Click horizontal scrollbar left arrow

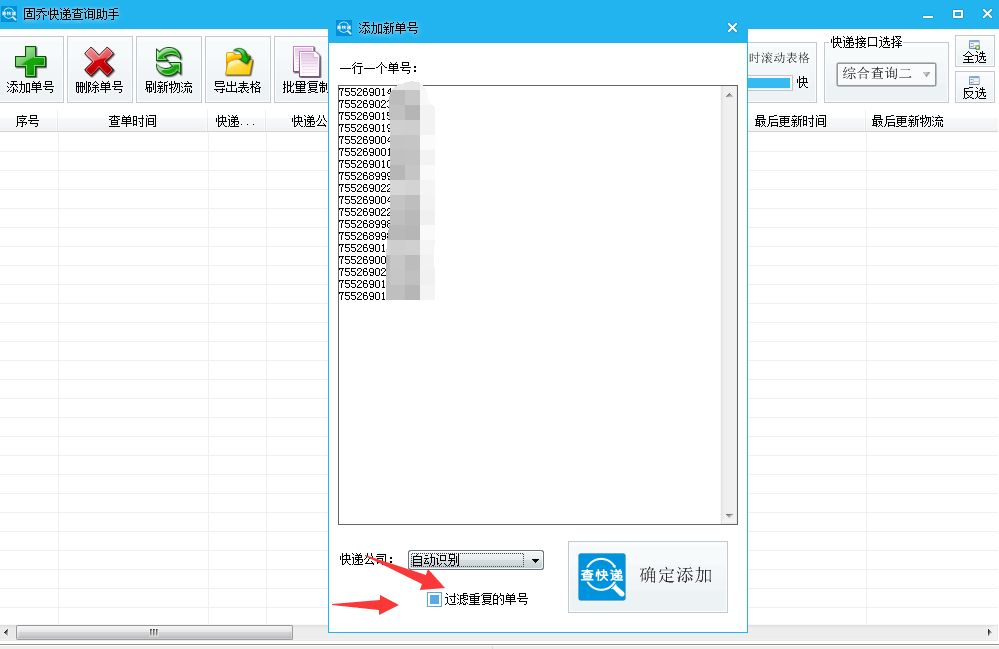coord(6,632)
